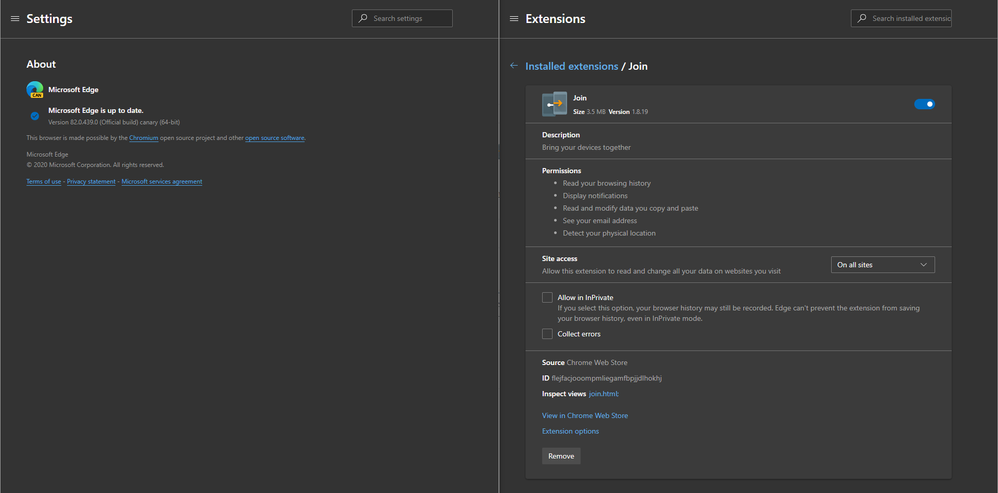This screenshot has width=998, height=493.
Task: Open the Extension options link
Action: [x=570, y=431]
